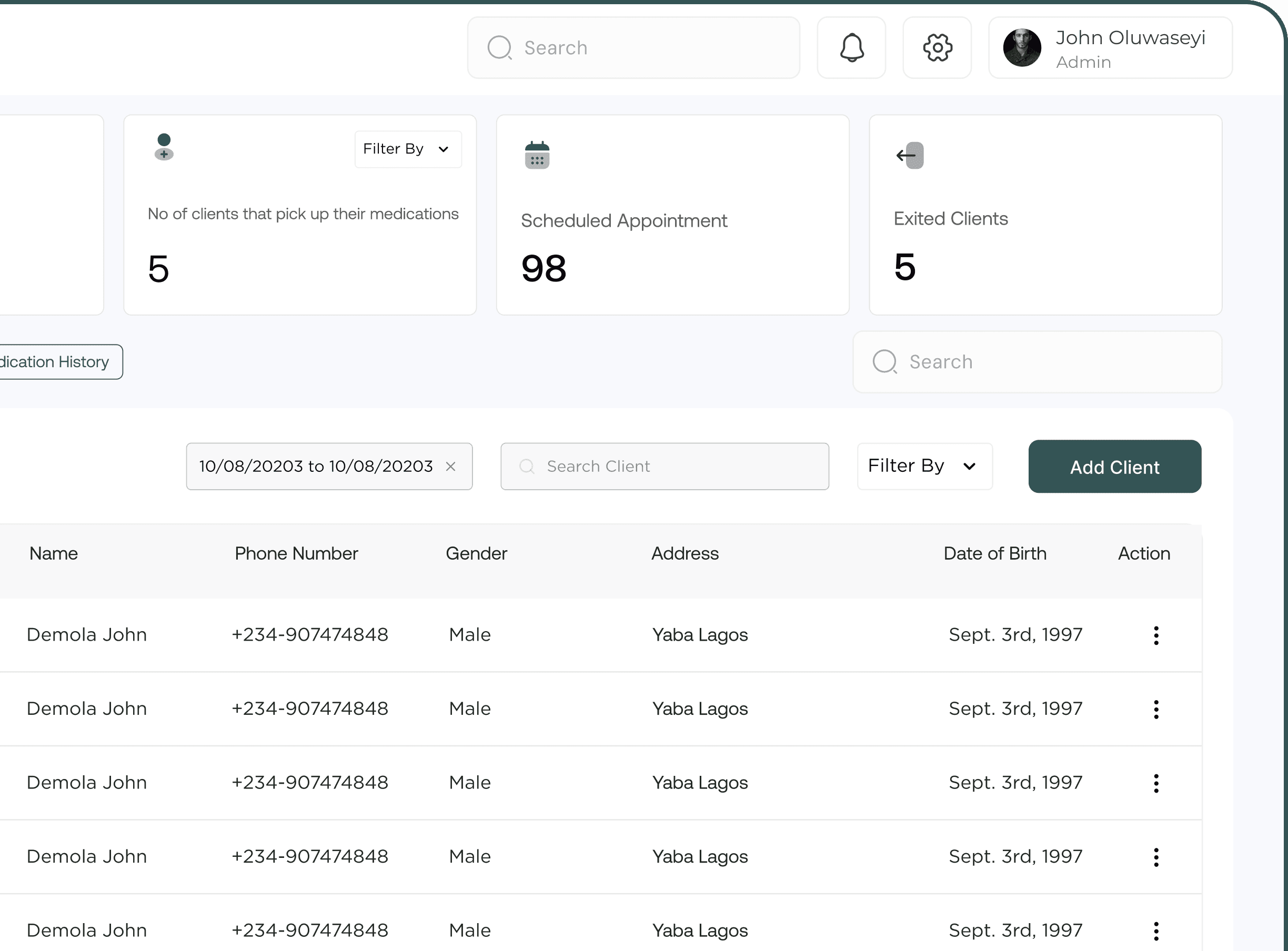
Task: Click the Scheduled Appointment calendar icon
Action: (537, 155)
